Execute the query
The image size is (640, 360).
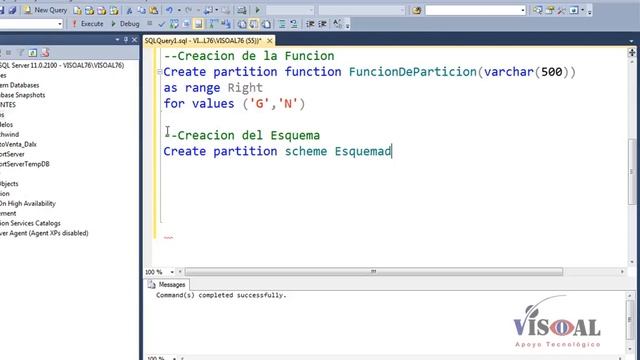(88, 24)
